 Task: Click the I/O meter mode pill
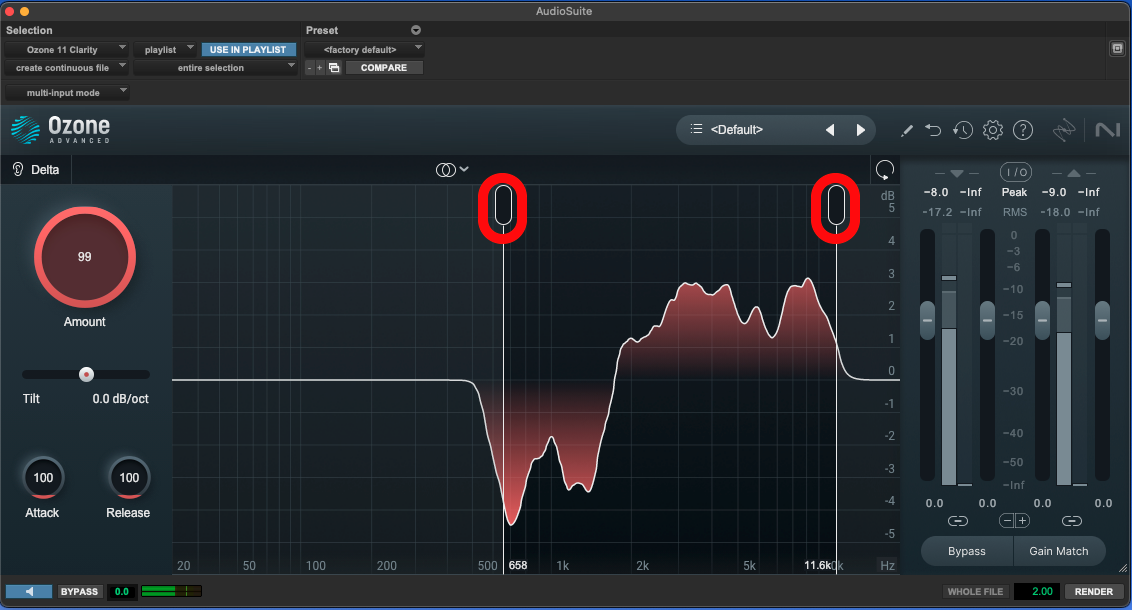(x=1016, y=172)
